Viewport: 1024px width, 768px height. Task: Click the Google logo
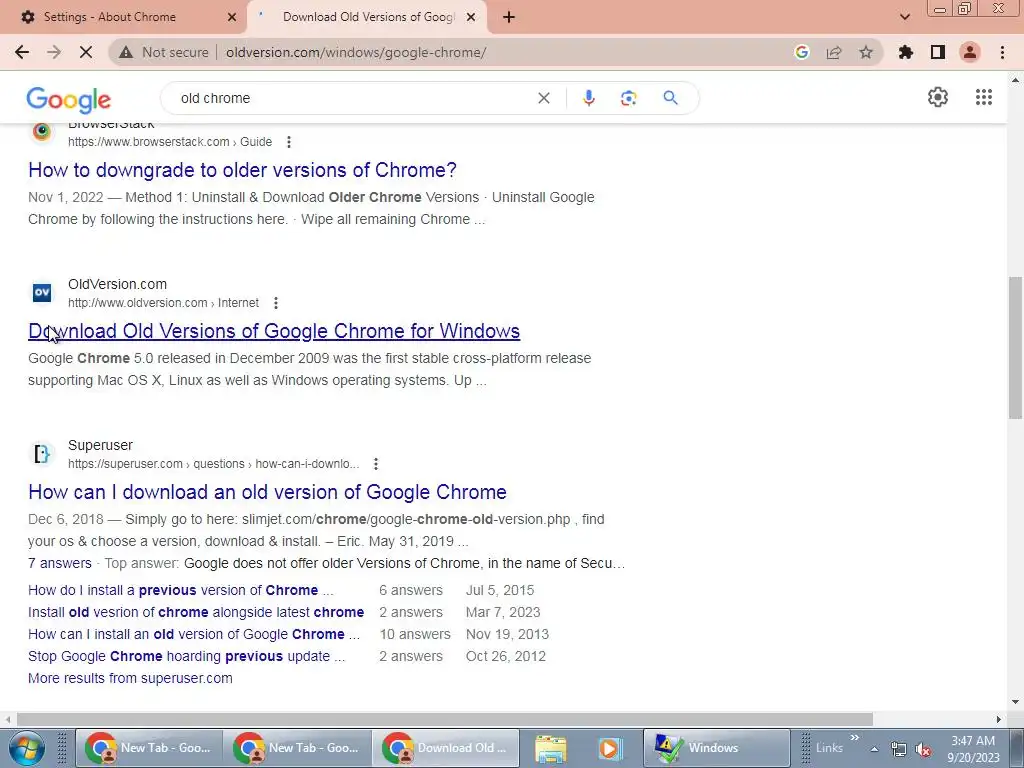[69, 99]
